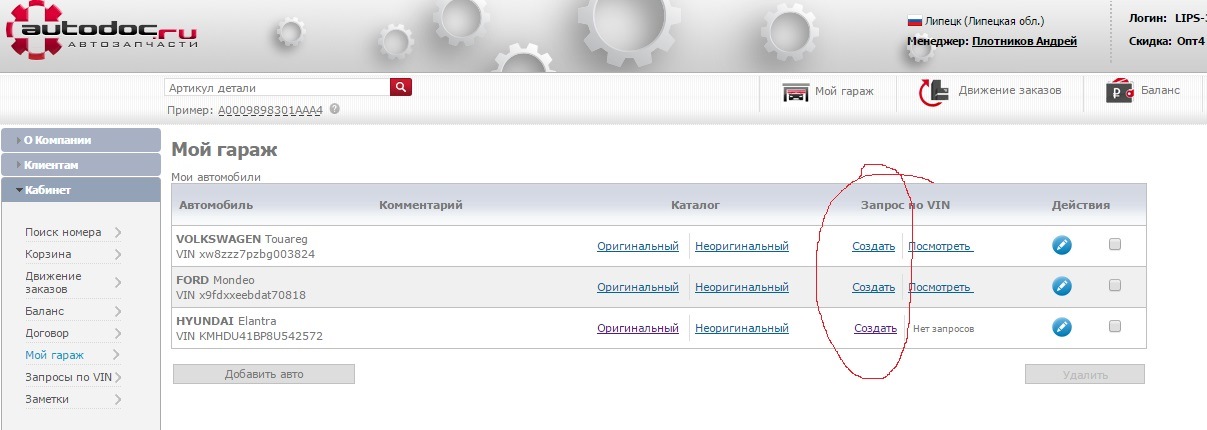Check the Volkswagen Touareg row checkbox

pyautogui.click(x=1115, y=244)
